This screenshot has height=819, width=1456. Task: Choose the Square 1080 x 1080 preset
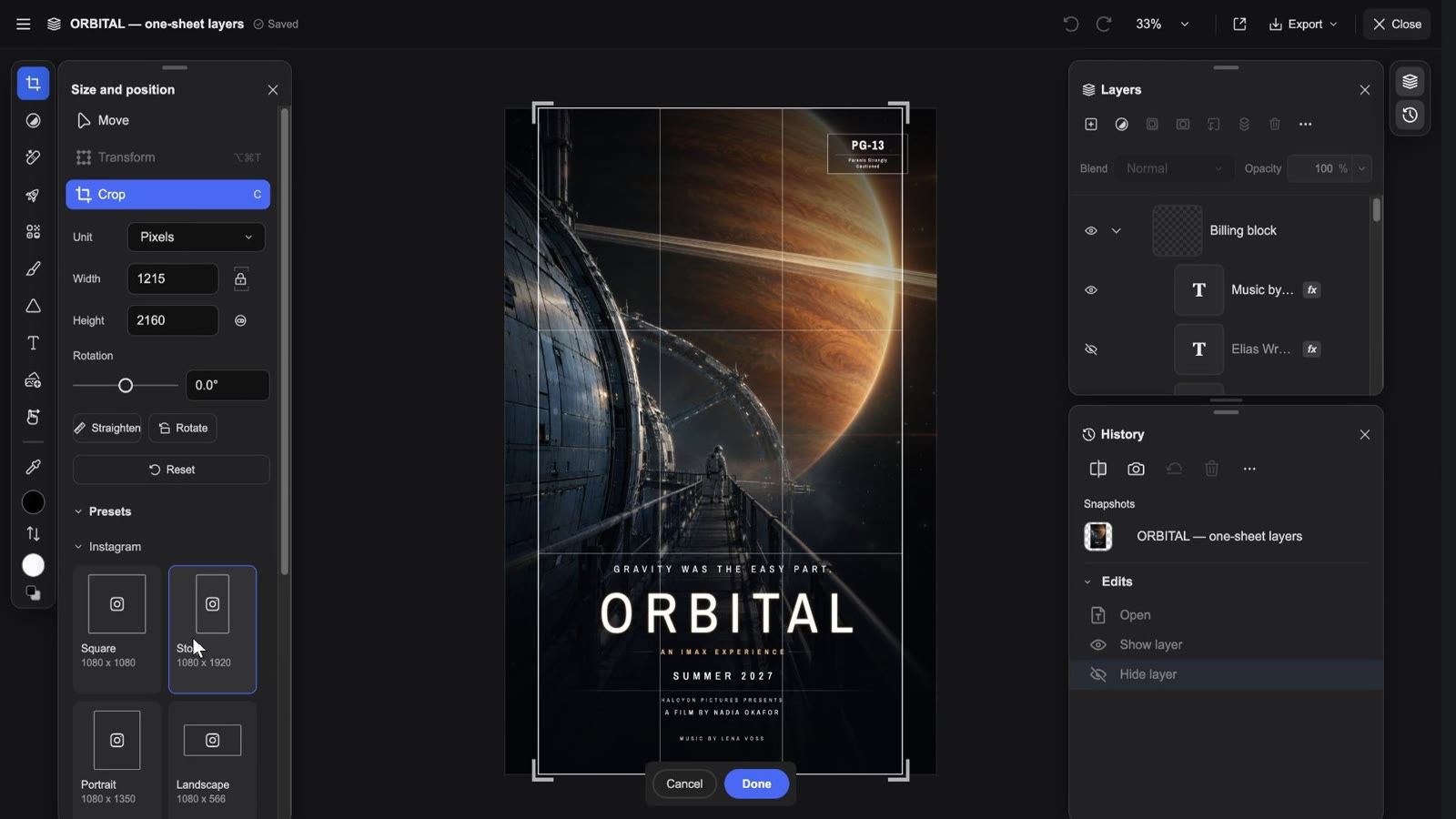(x=116, y=630)
